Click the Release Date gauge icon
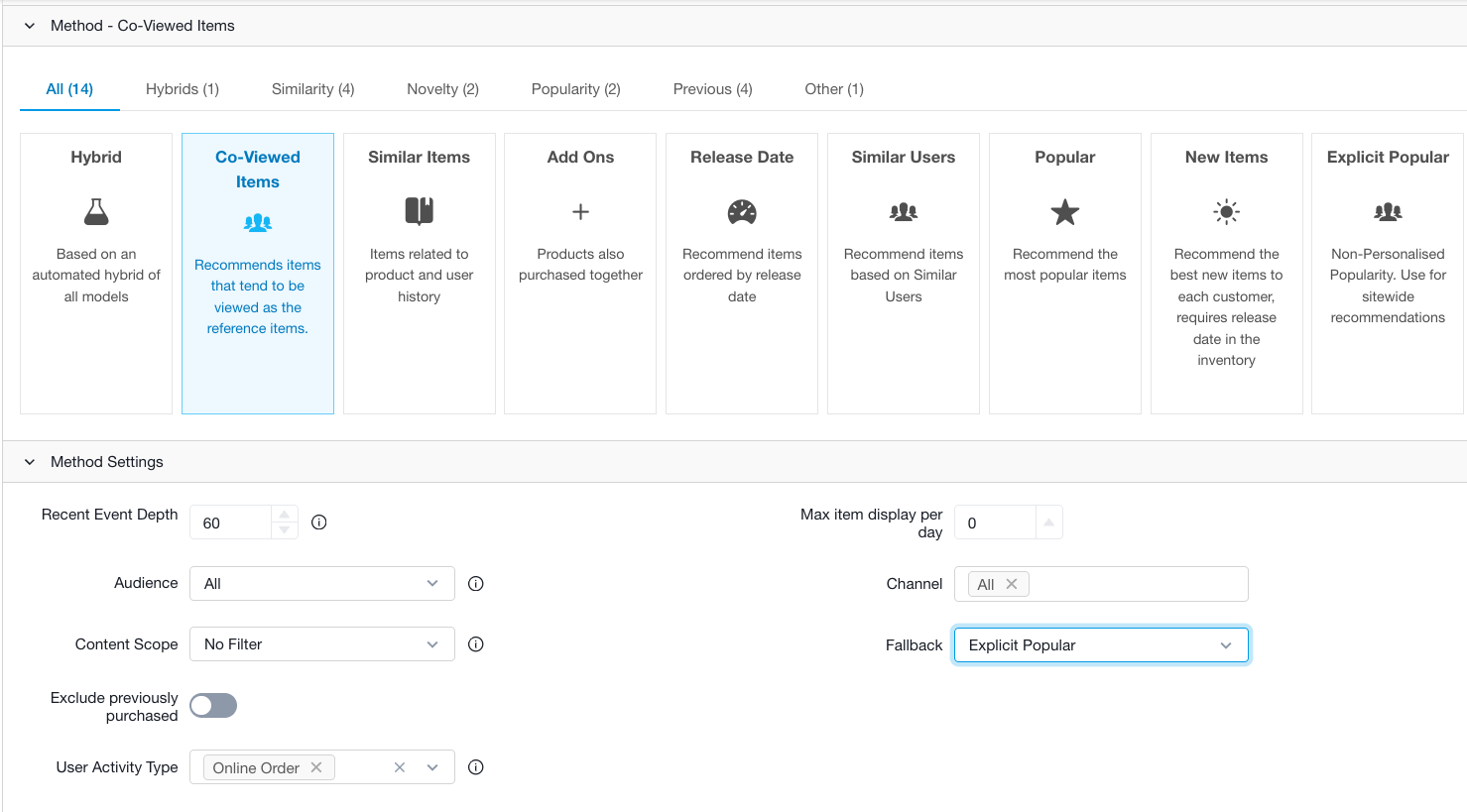Image resolution: width=1467 pixels, height=812 pixels. point(742,211)
